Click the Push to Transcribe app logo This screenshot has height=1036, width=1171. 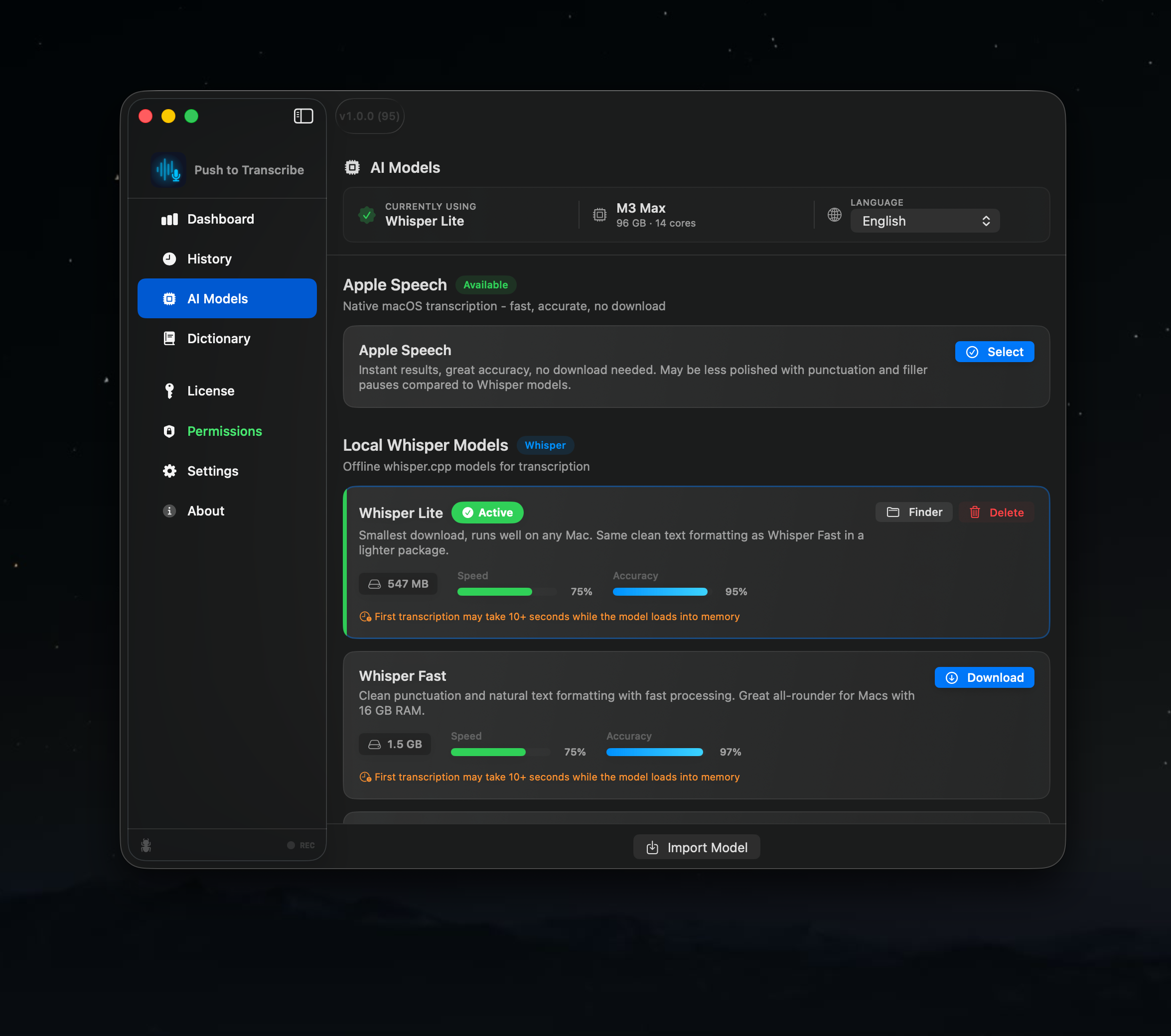pos(168,170)
